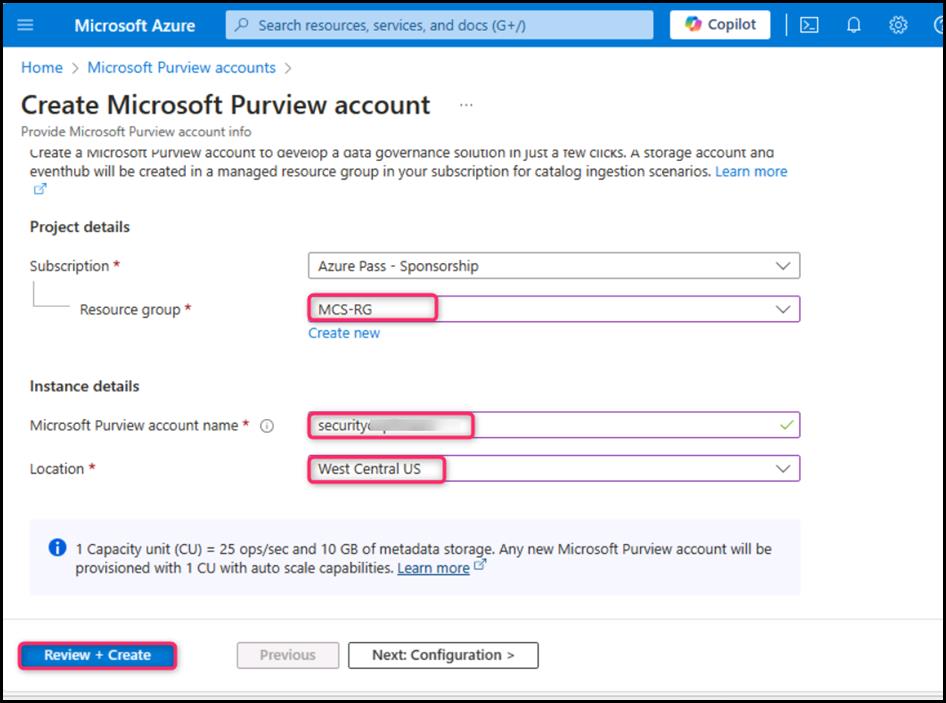
Task: Click the search resources, services, and docs box
Action: (440, 25)
